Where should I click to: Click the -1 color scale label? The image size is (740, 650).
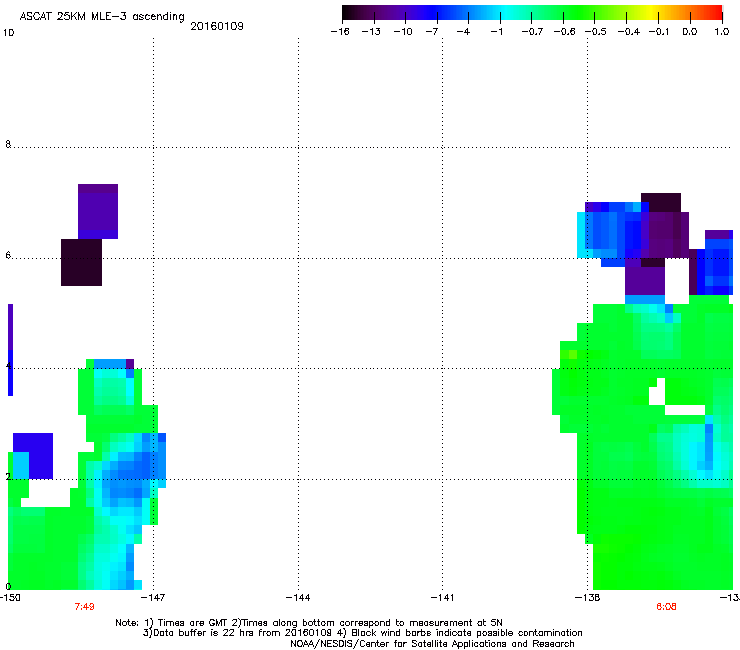pyautogui.click(x=496, y=32)
